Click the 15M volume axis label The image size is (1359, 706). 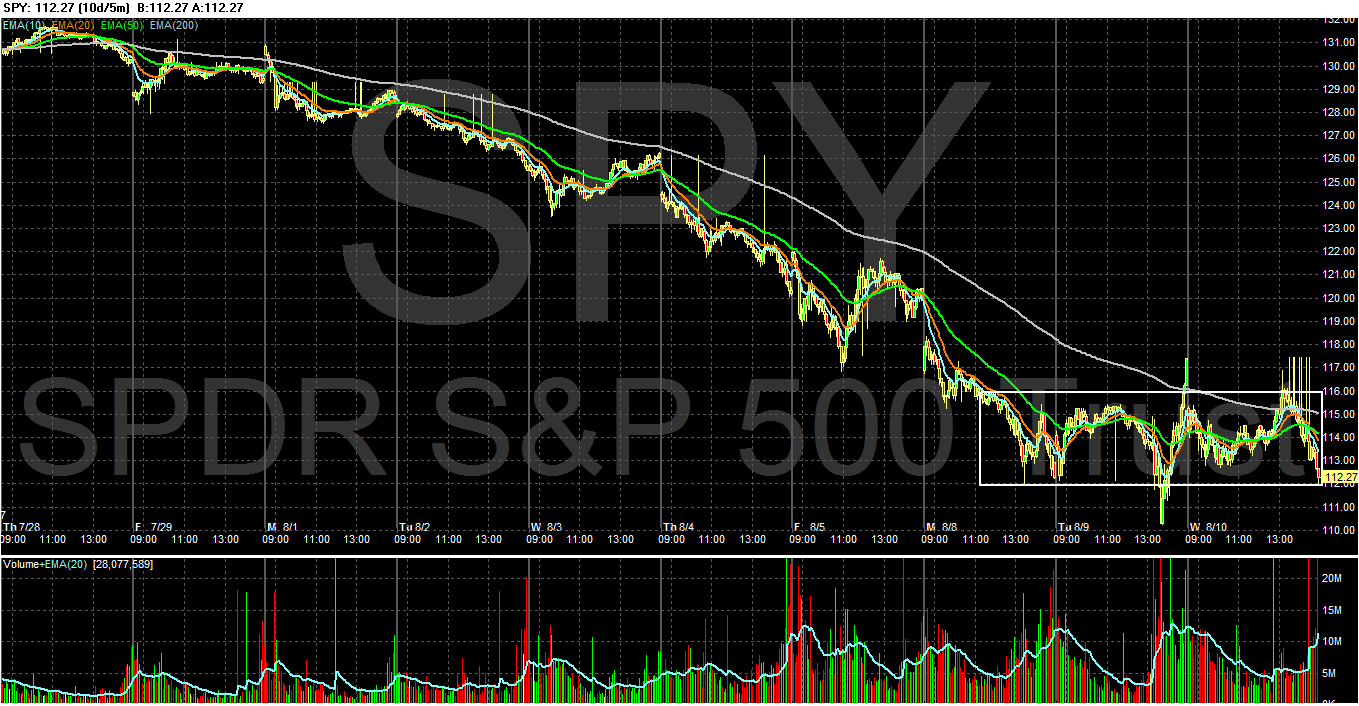[x=1332, y=610]
